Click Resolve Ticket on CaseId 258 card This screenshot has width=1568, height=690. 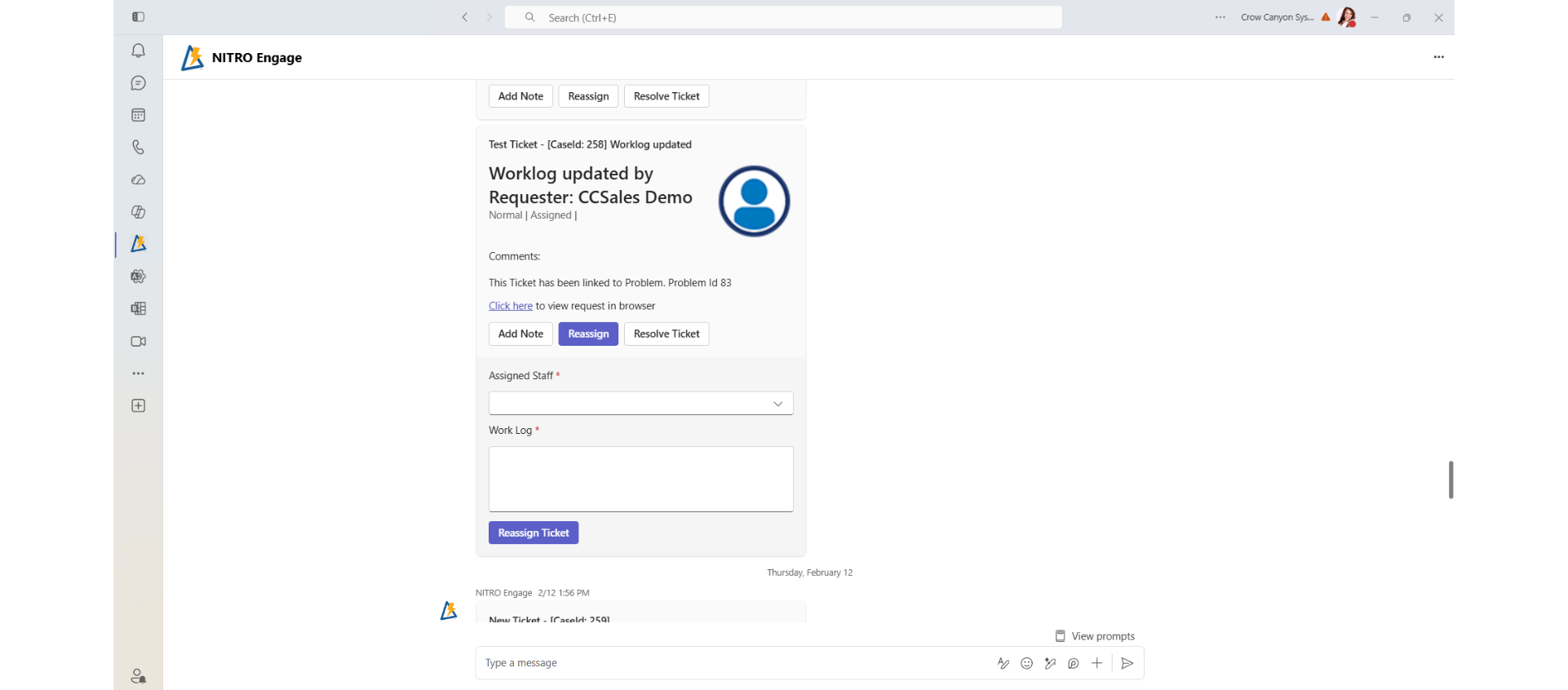click(667, 334)
